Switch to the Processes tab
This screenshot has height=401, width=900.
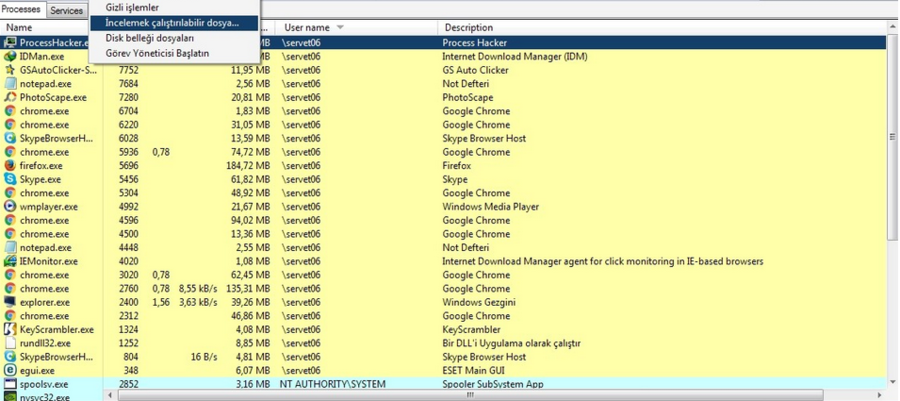point(22,9)
